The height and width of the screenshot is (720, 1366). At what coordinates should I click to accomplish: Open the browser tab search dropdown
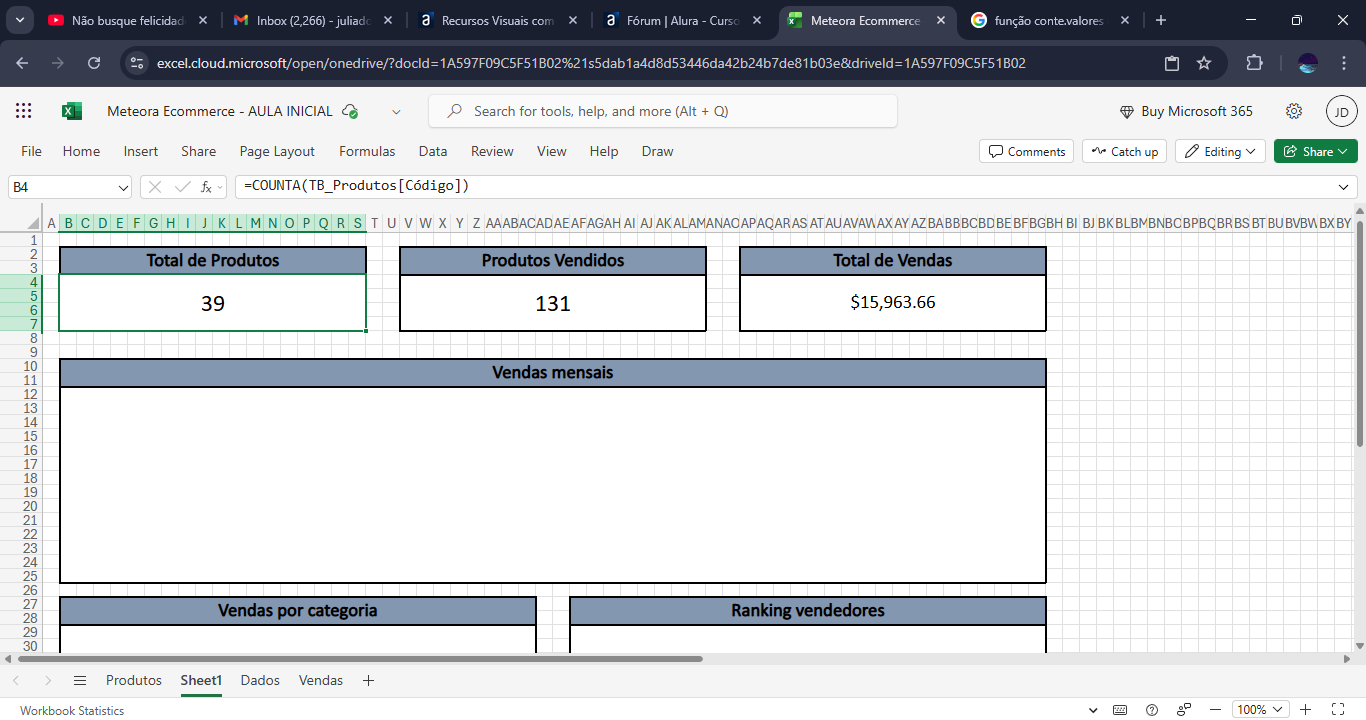(x=20, y=20)
